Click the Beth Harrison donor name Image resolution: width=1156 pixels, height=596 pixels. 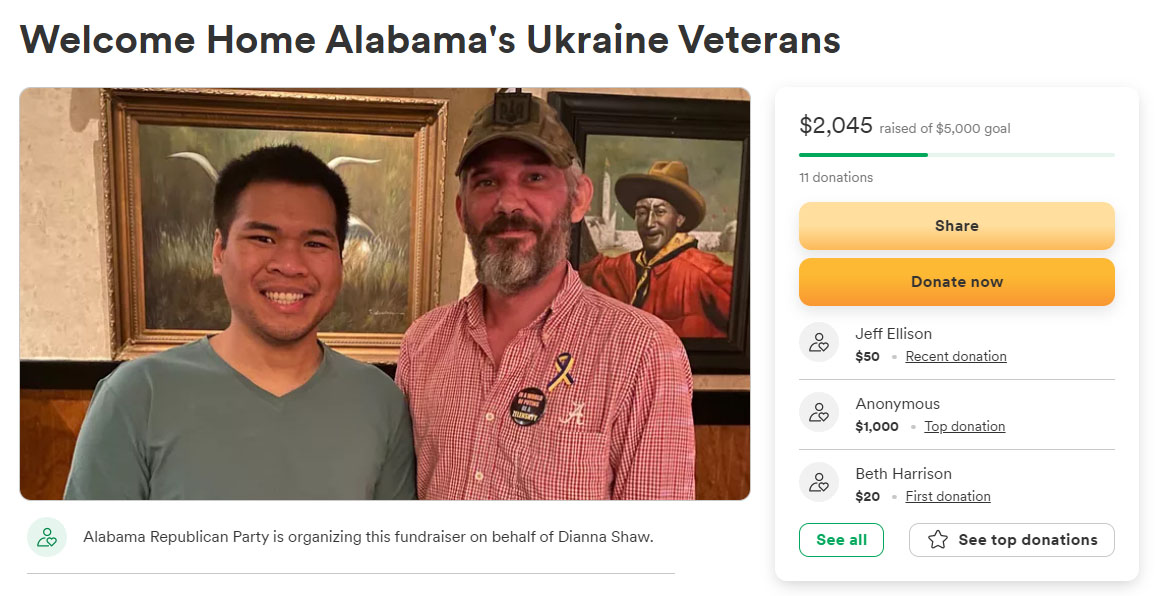pyautogui.click(x=903, y=474)
